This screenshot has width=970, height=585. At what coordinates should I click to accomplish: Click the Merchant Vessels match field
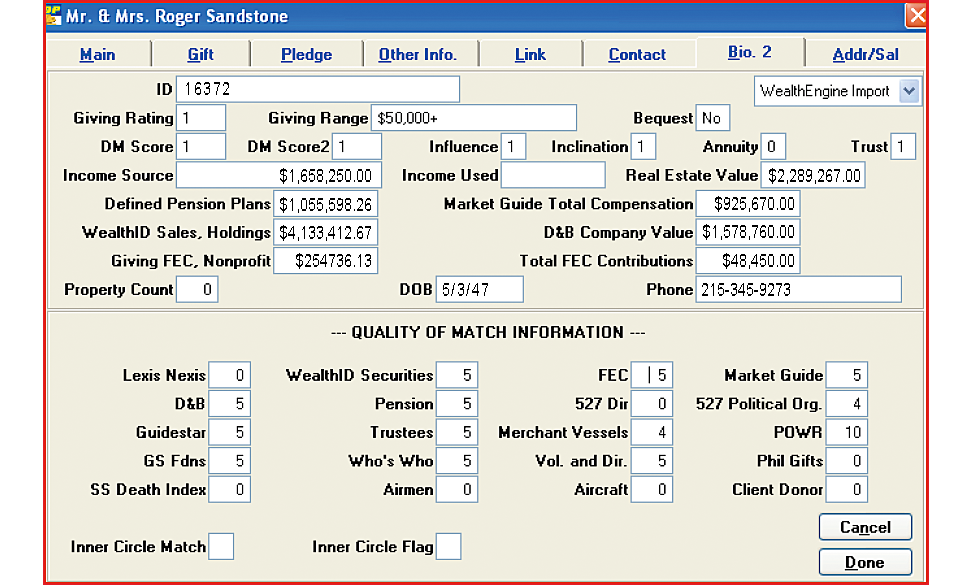click(x=652, y=432)
